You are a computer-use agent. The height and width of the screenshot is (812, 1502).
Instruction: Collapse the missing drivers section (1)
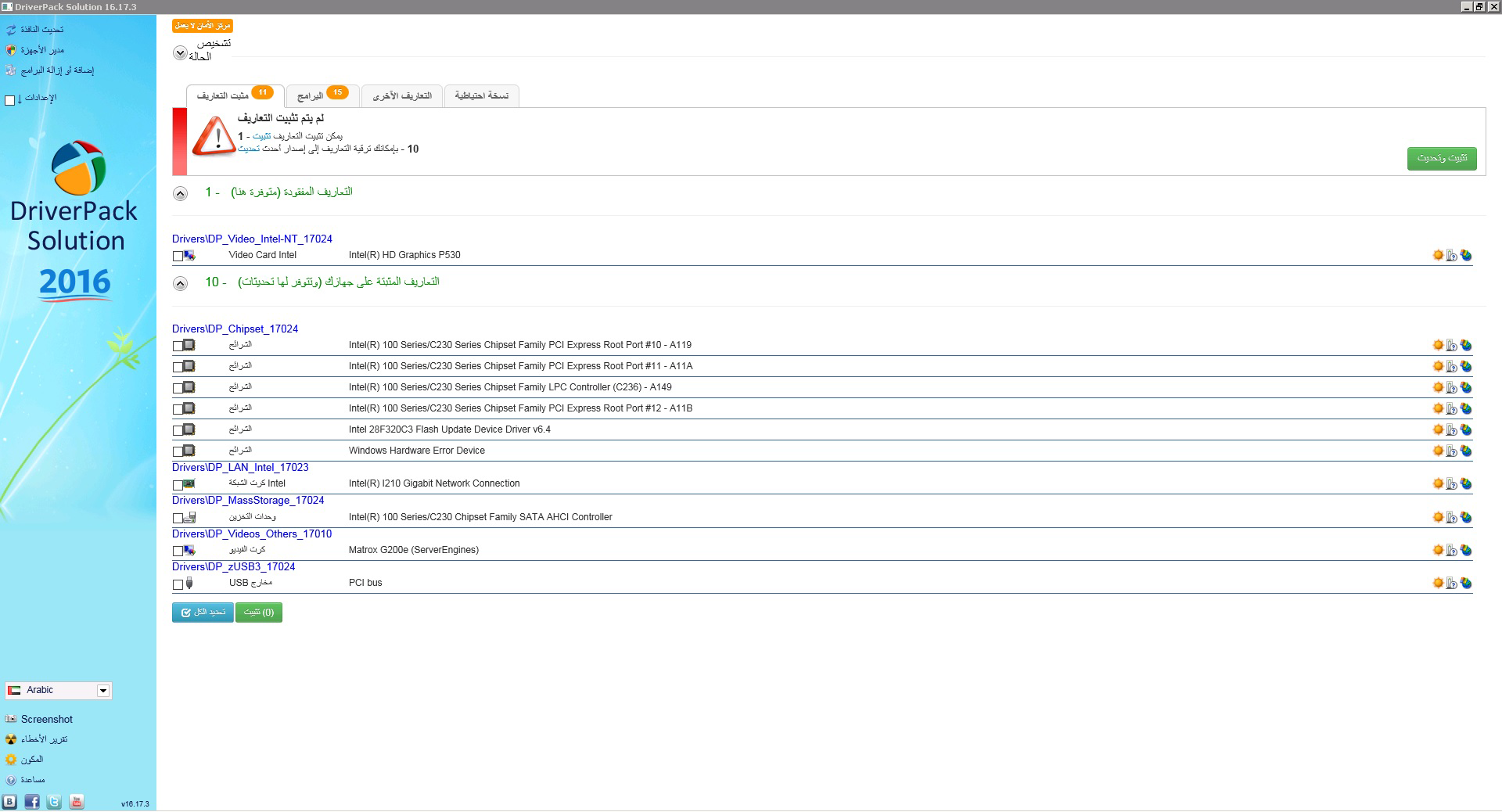coord(181,193)
